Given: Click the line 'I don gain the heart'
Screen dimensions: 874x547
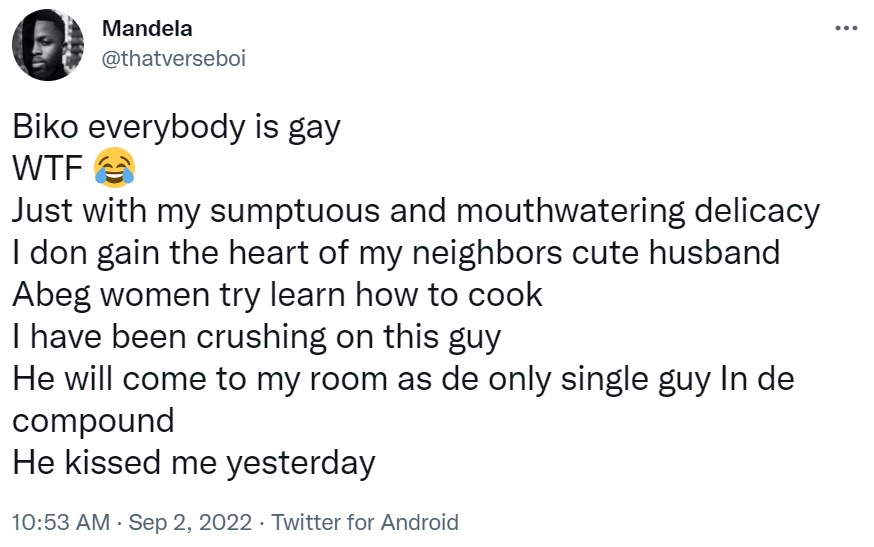Looking at the screenshot, I should pyautogui.click(x=395, y=252).
